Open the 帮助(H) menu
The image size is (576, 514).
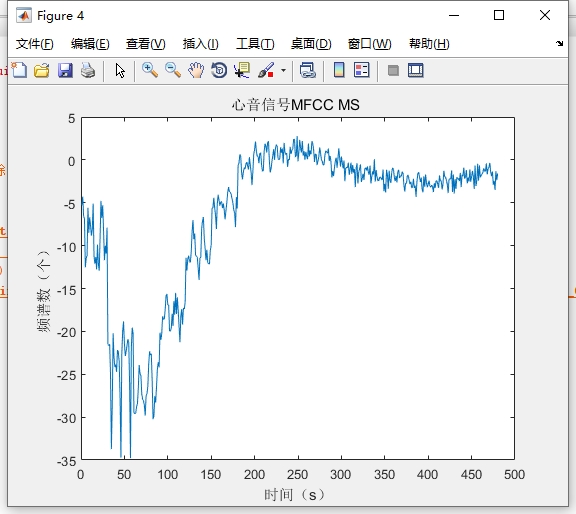(429, 44)
